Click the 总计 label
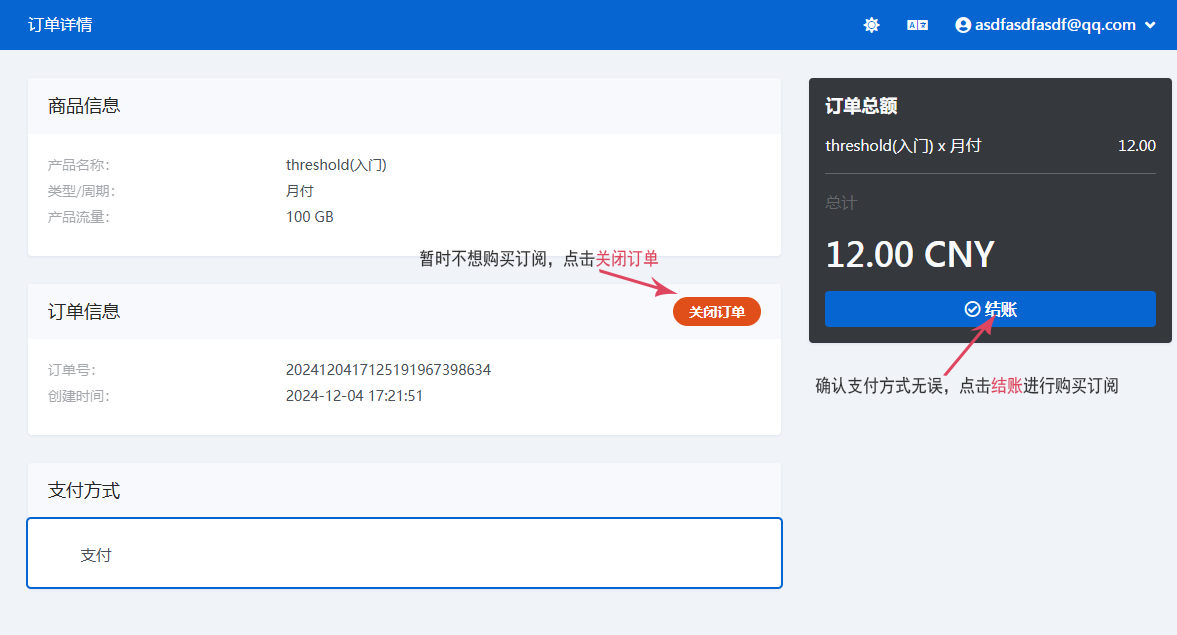1177x635 pixels. pyautogui.click(x=841, y=203)
